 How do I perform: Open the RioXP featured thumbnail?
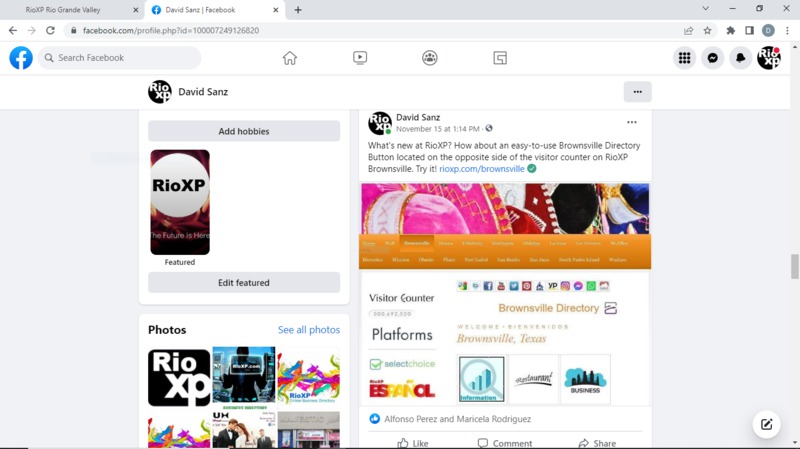tap(180, 202)
